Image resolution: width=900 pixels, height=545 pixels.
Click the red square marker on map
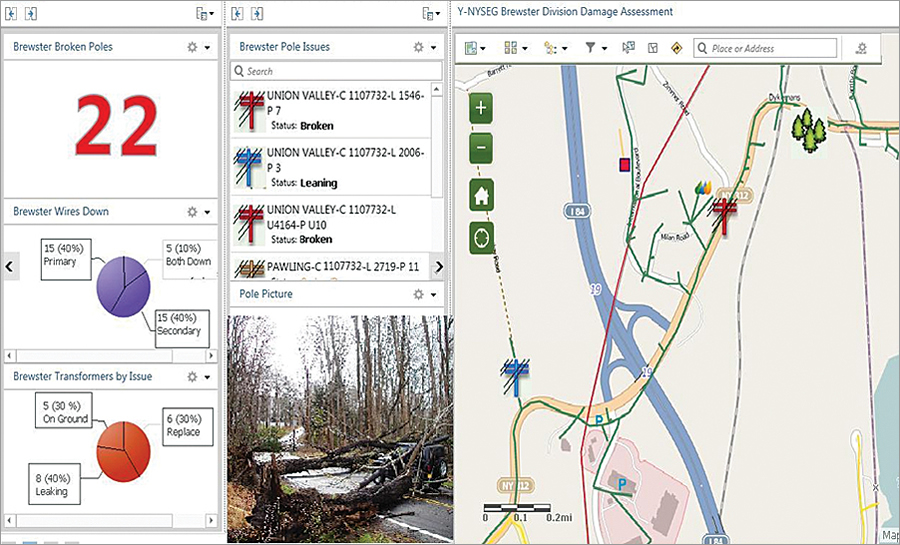pyautogui.click(x=625, y=165)
